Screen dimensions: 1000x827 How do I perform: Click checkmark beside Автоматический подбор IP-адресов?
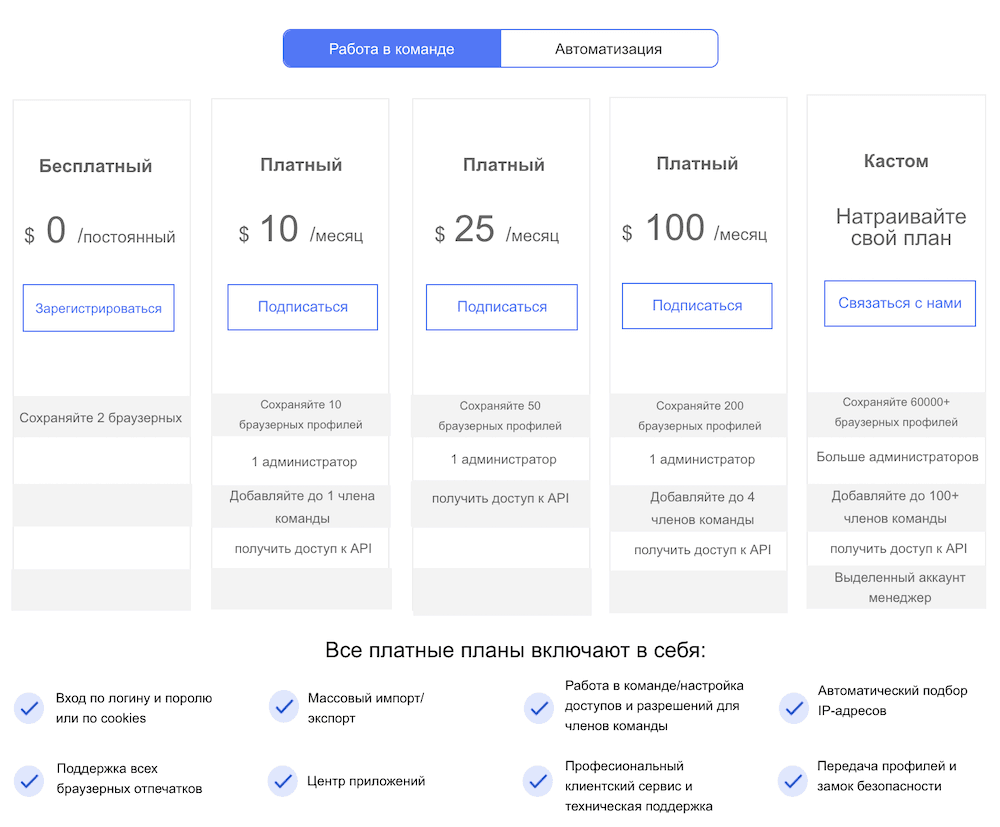(794, 708)
